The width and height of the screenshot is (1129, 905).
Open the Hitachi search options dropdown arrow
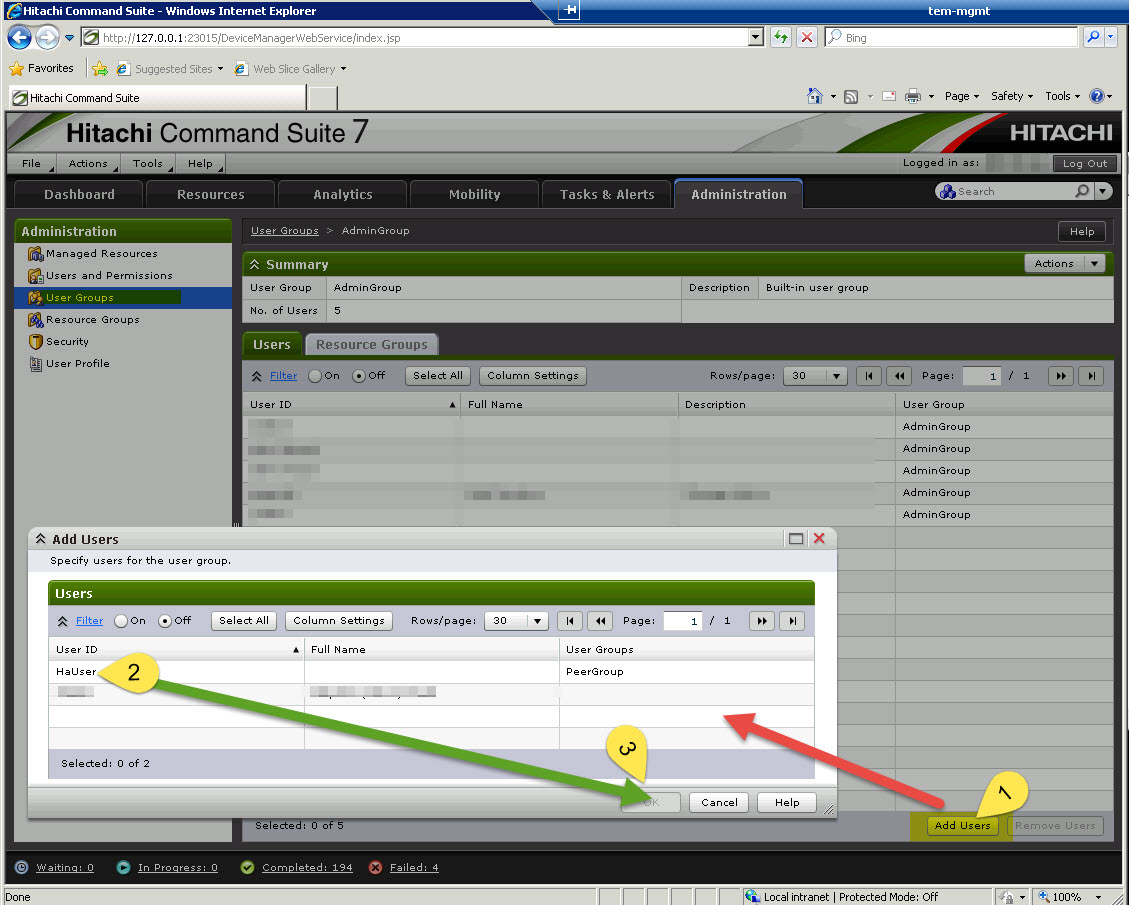1103,191
